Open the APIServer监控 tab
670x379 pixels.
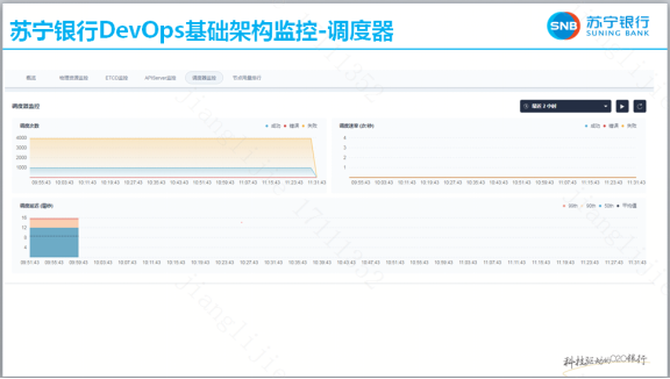coord(160,78)
